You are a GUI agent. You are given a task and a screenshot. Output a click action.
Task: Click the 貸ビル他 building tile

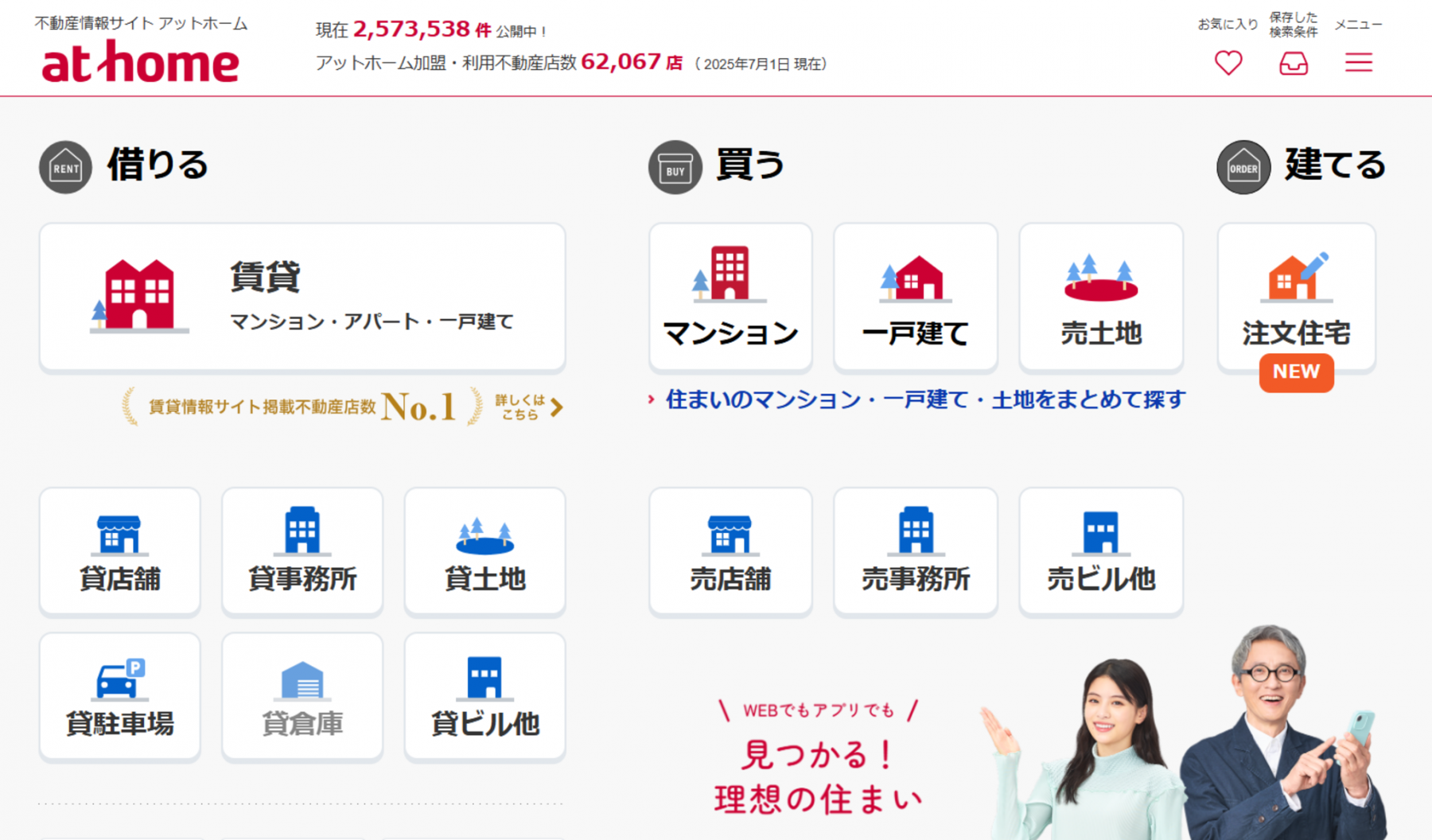pyautogui.click(x=484, y=696)
